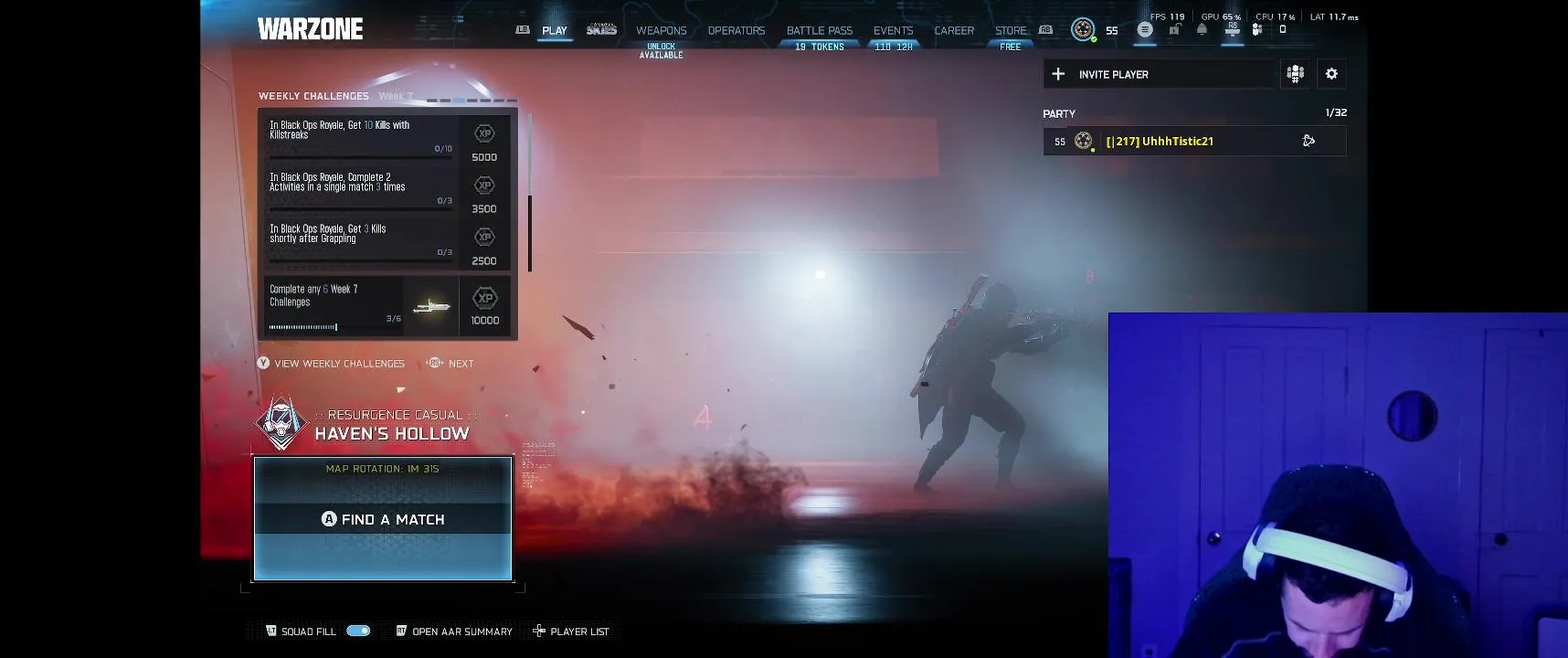Image resolution: width=1568 pixels, height=658 pixels.
Task: Click NEXT to cycle challenges
Action: (x=461, y=364)
